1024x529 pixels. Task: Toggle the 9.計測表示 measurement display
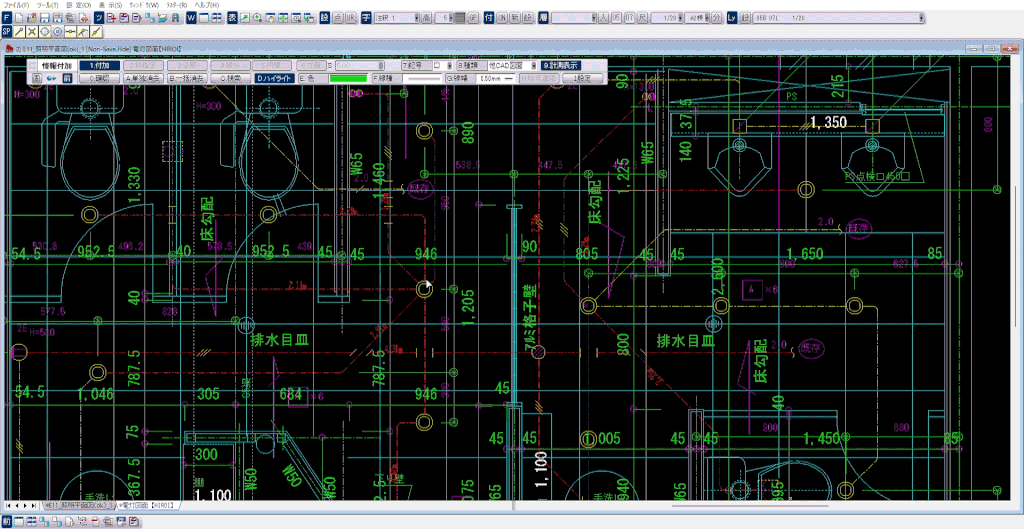[x=559, y=65]
